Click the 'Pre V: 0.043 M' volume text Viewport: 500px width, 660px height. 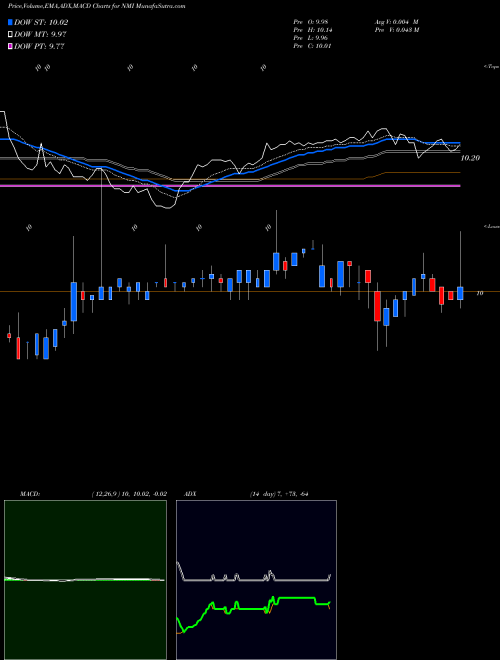(x=397, y=30)
